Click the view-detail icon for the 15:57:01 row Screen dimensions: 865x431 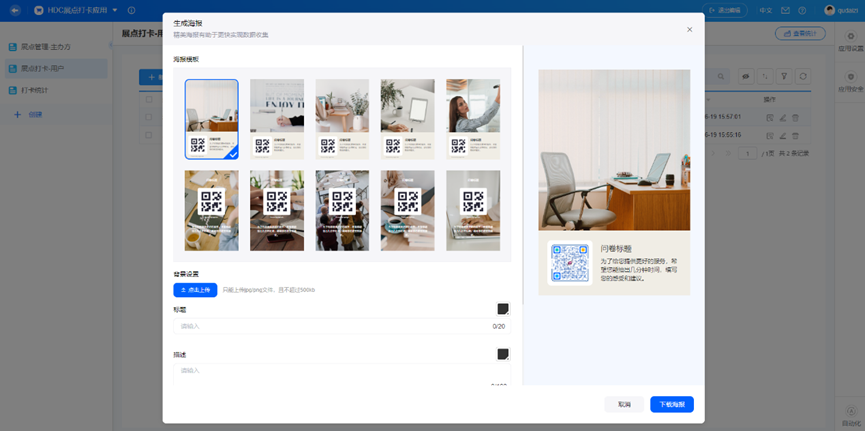pos(770,118)
